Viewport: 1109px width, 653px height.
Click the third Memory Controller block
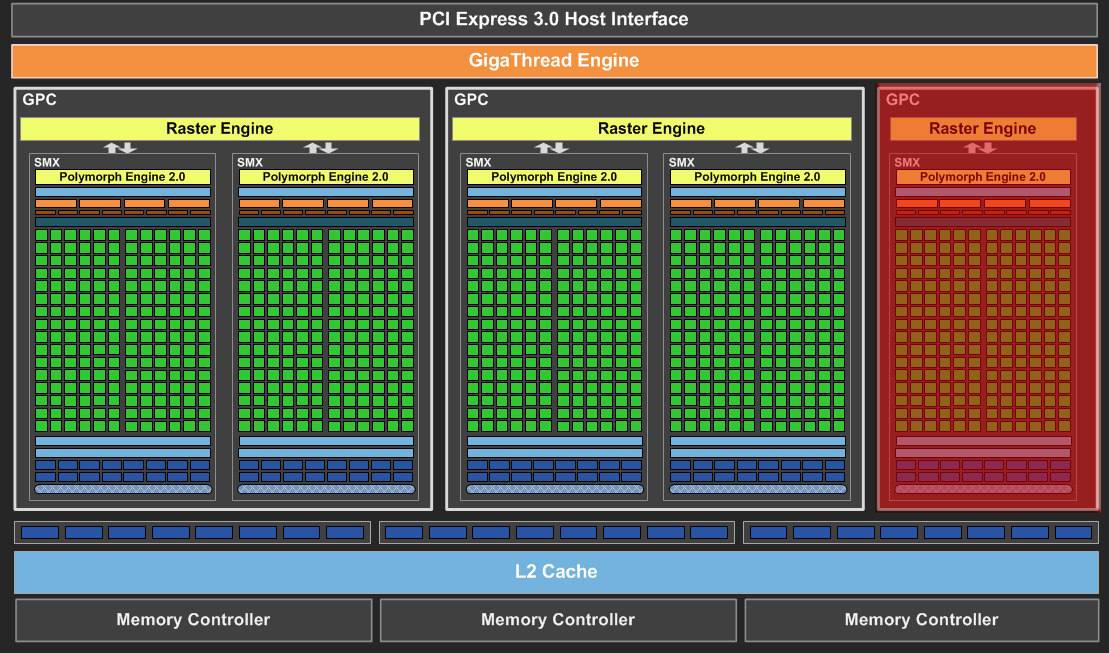921,620
